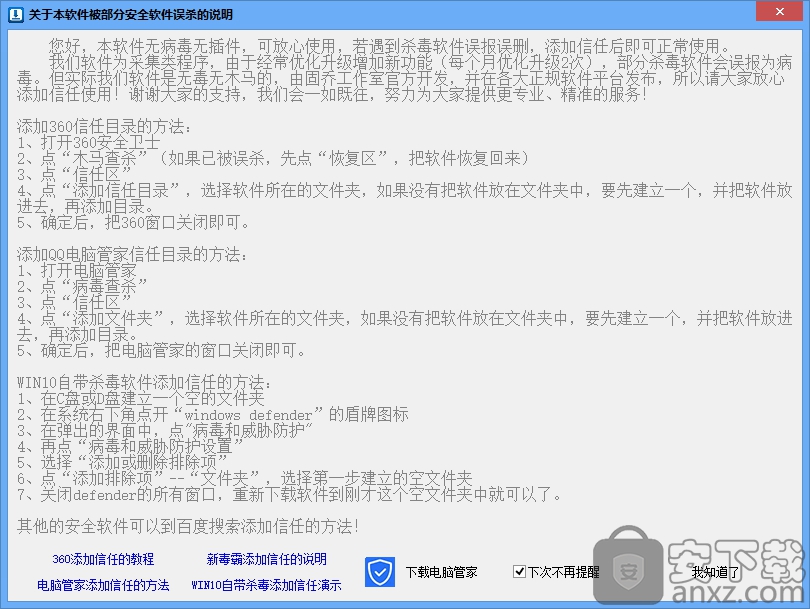The width and height of the screenshot is (810, 609).
Task: Open the 新毒霸添加信任的说明 link
Action: click(x=266, y=559)
